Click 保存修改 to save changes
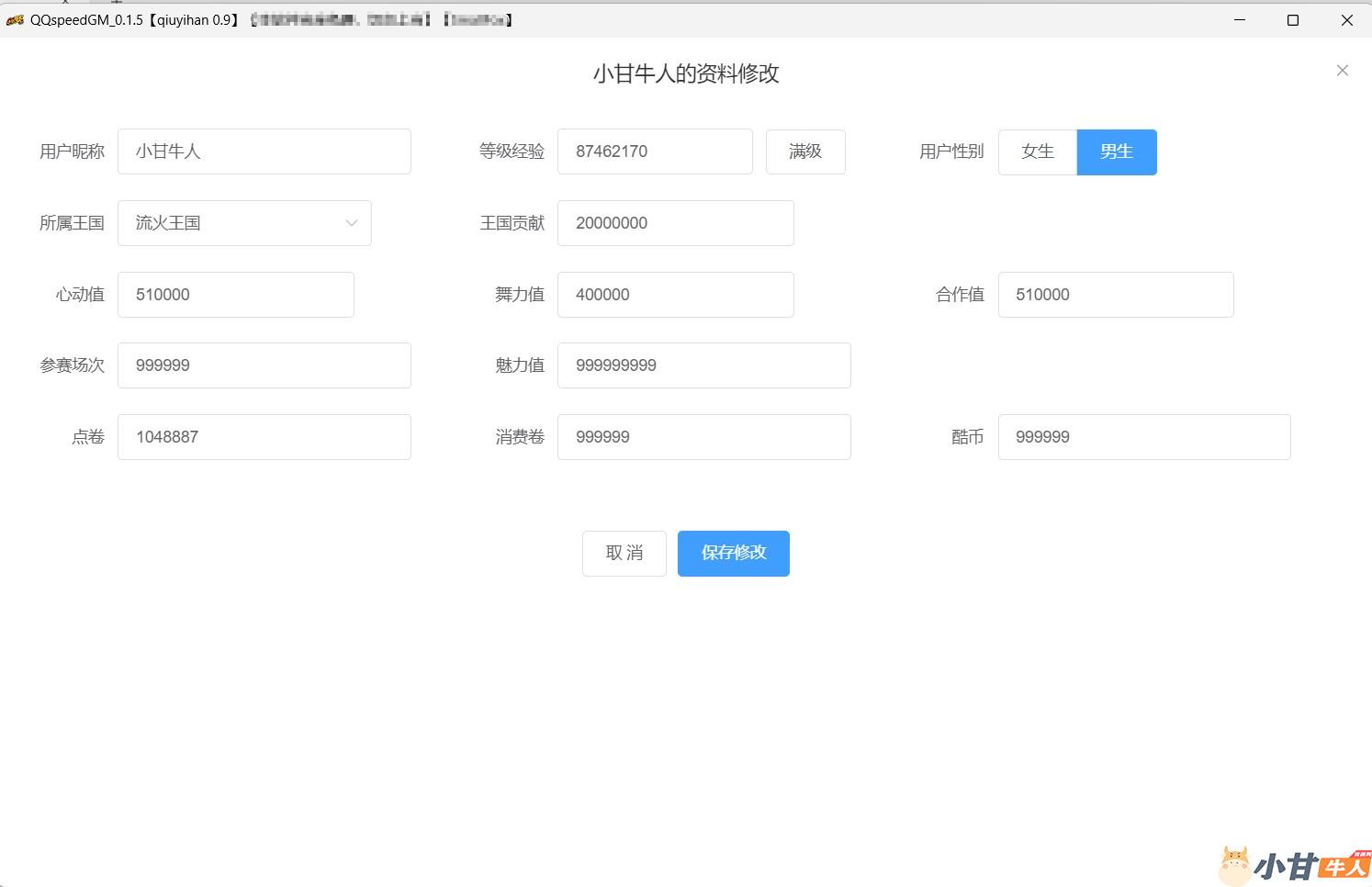Image resolution: width=1372 pixels, height=887 pixels. pyautogui.click(x=733, y=553)
